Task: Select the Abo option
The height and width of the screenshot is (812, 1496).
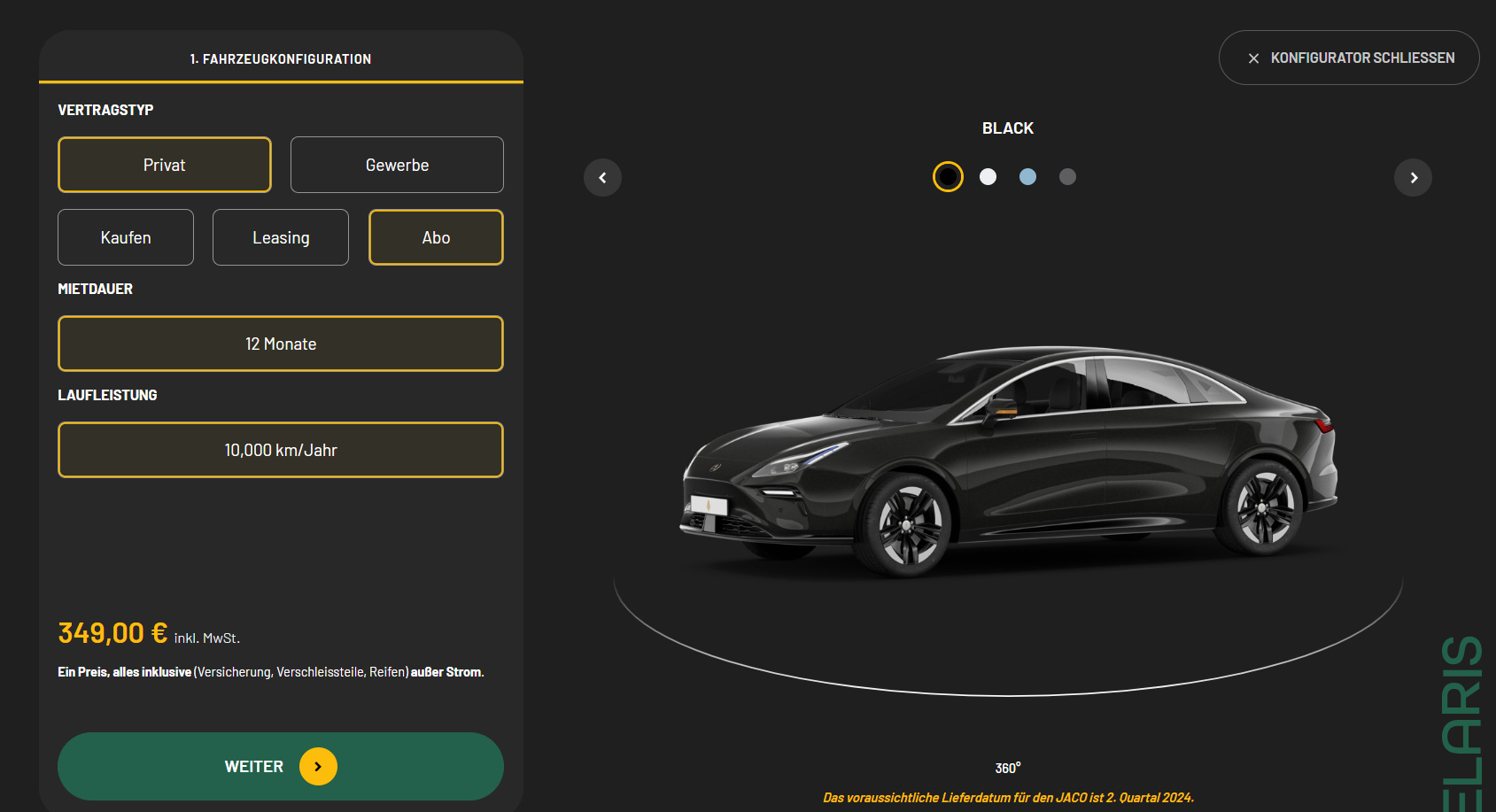Action: click(x=436, y=237)
